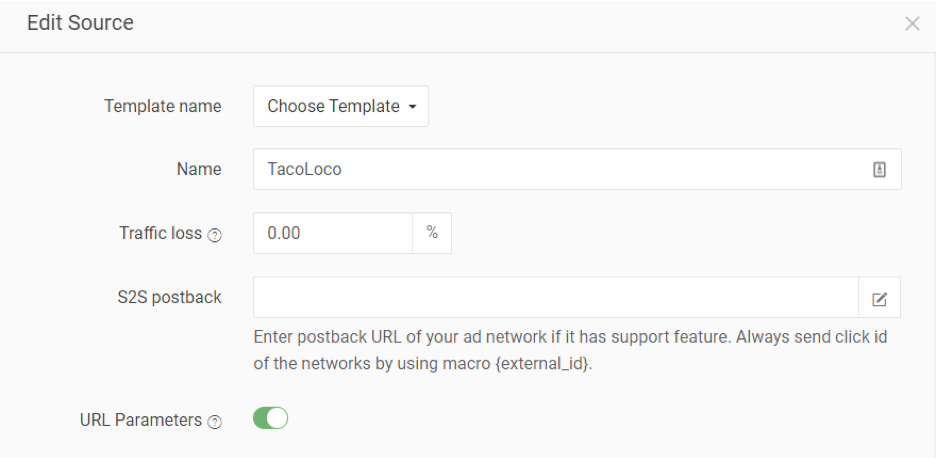Click the Edit Source dialog title
Image resolution: width=936 pixels, height=458 pixels.
[x=80, y=23]
